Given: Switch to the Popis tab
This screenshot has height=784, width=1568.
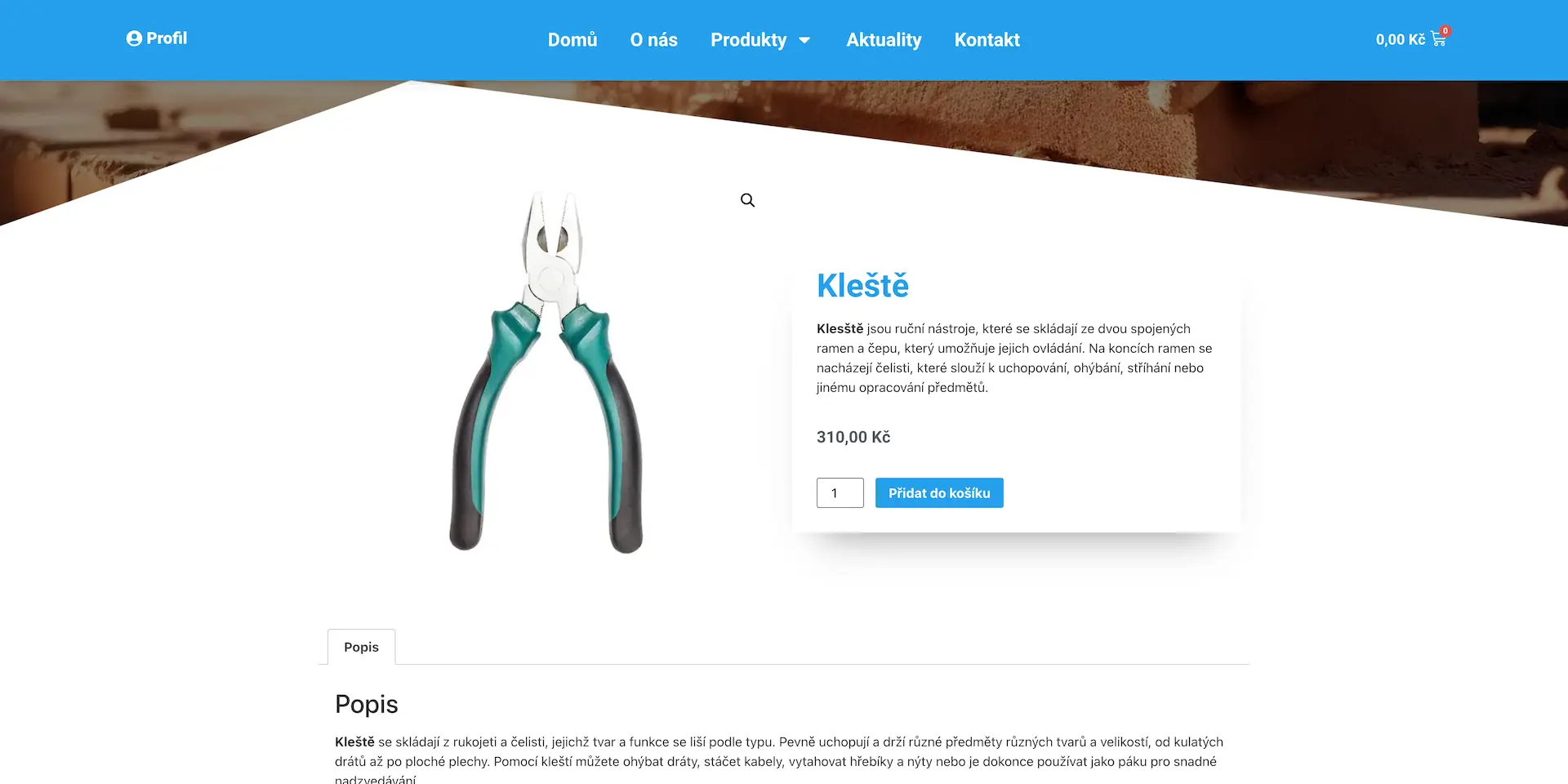Looking at the screenshot, I should click(x=361, y=647).
